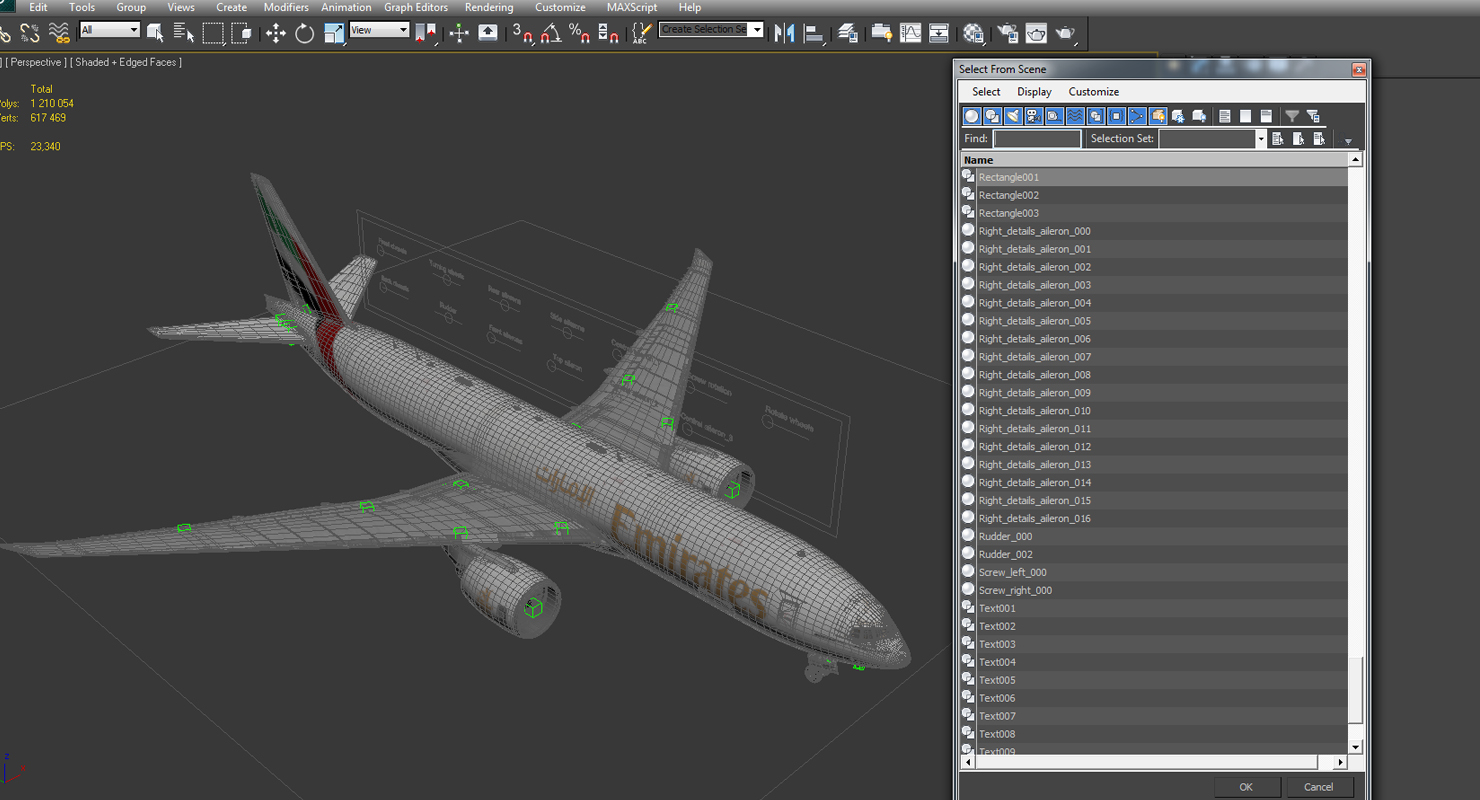Click Select All icon in dialog
The height and width of the screenshot is (800, 1480).
pyautogui.click(x=1225, y=116)
